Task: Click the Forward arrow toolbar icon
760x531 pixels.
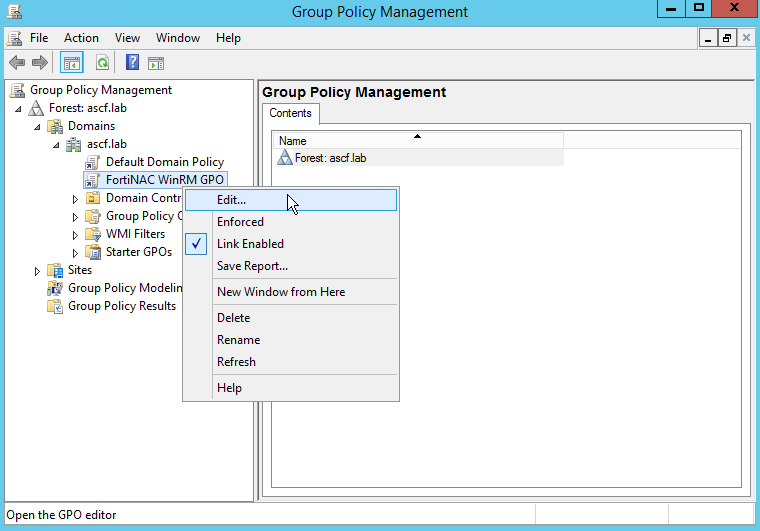Action: point(40,62)
